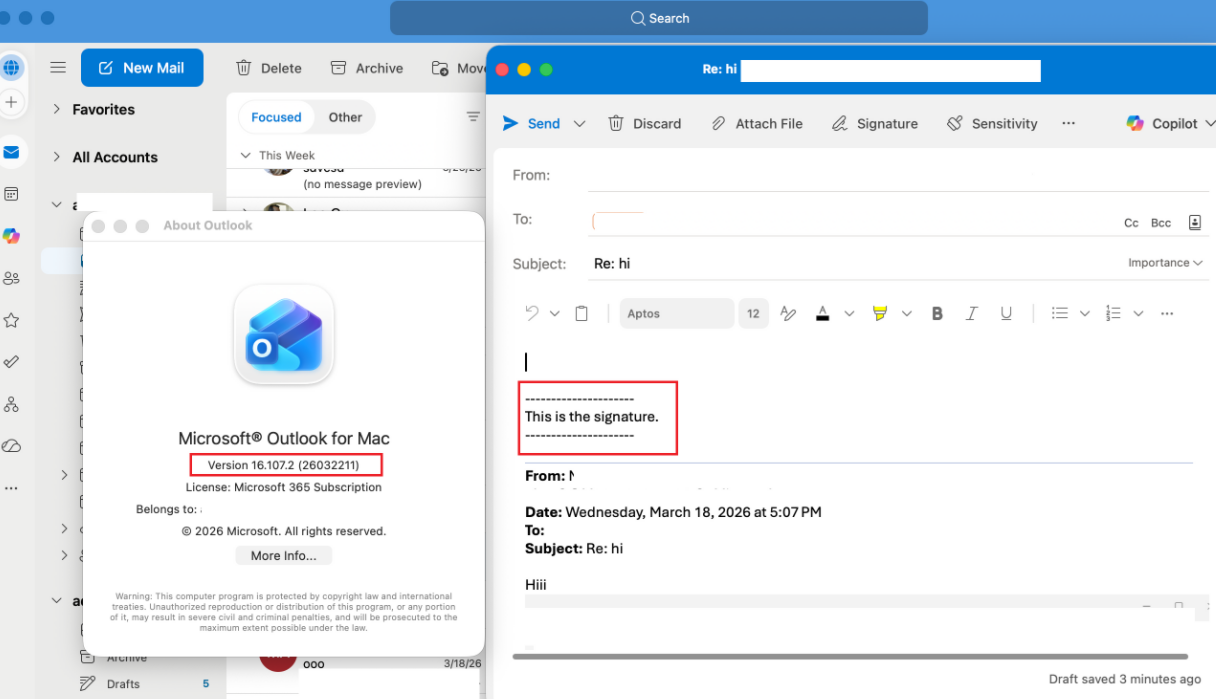Compose a New Mail
The image size is (1216, 699).
click(x=142, y=68)
